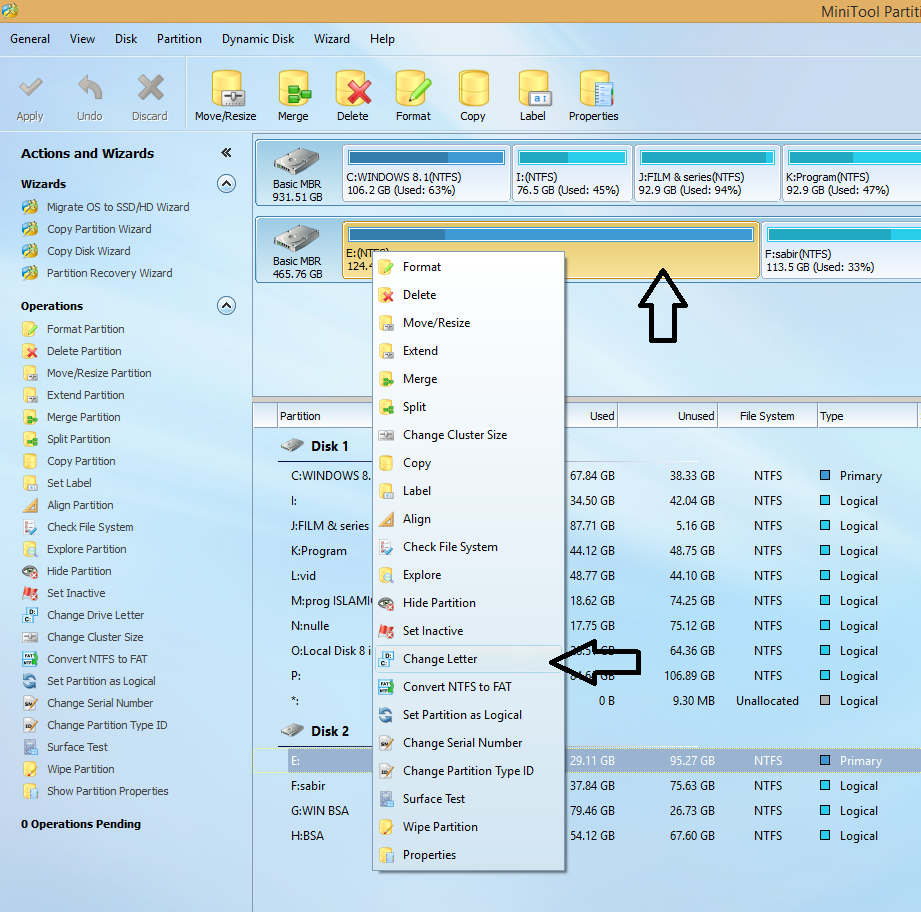Choose Set Inactive in context menu
The width and height of the screenshot is (921, 912).
click(469, 631)
